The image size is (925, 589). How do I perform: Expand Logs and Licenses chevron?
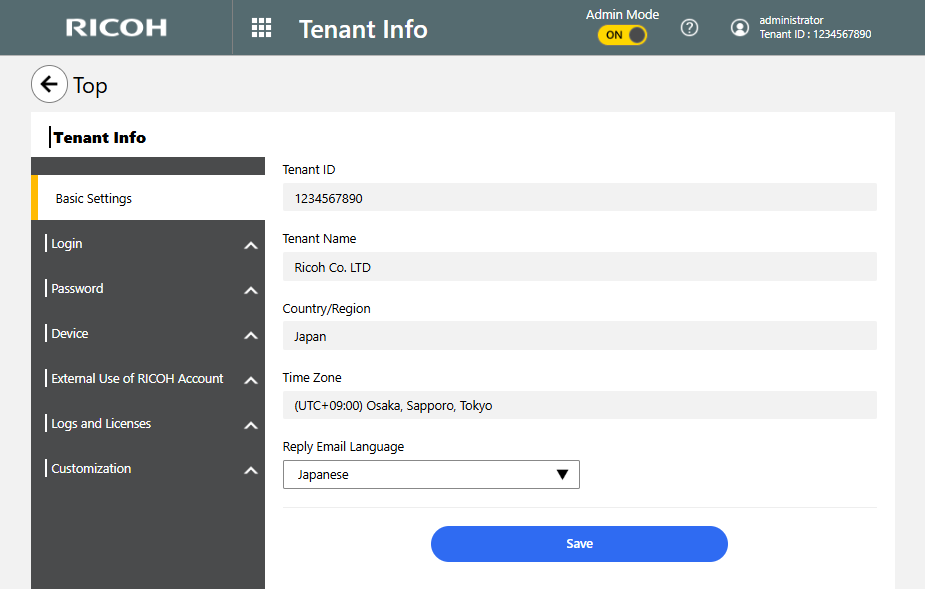250,425
